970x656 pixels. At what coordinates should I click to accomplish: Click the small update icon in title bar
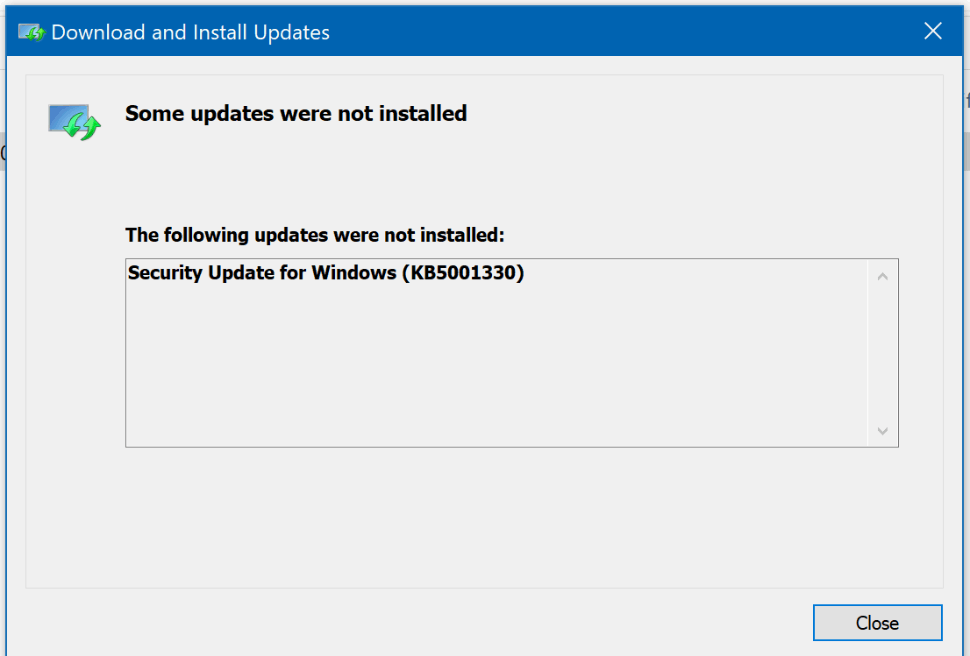pyautogui.click(x=32, y=32)
